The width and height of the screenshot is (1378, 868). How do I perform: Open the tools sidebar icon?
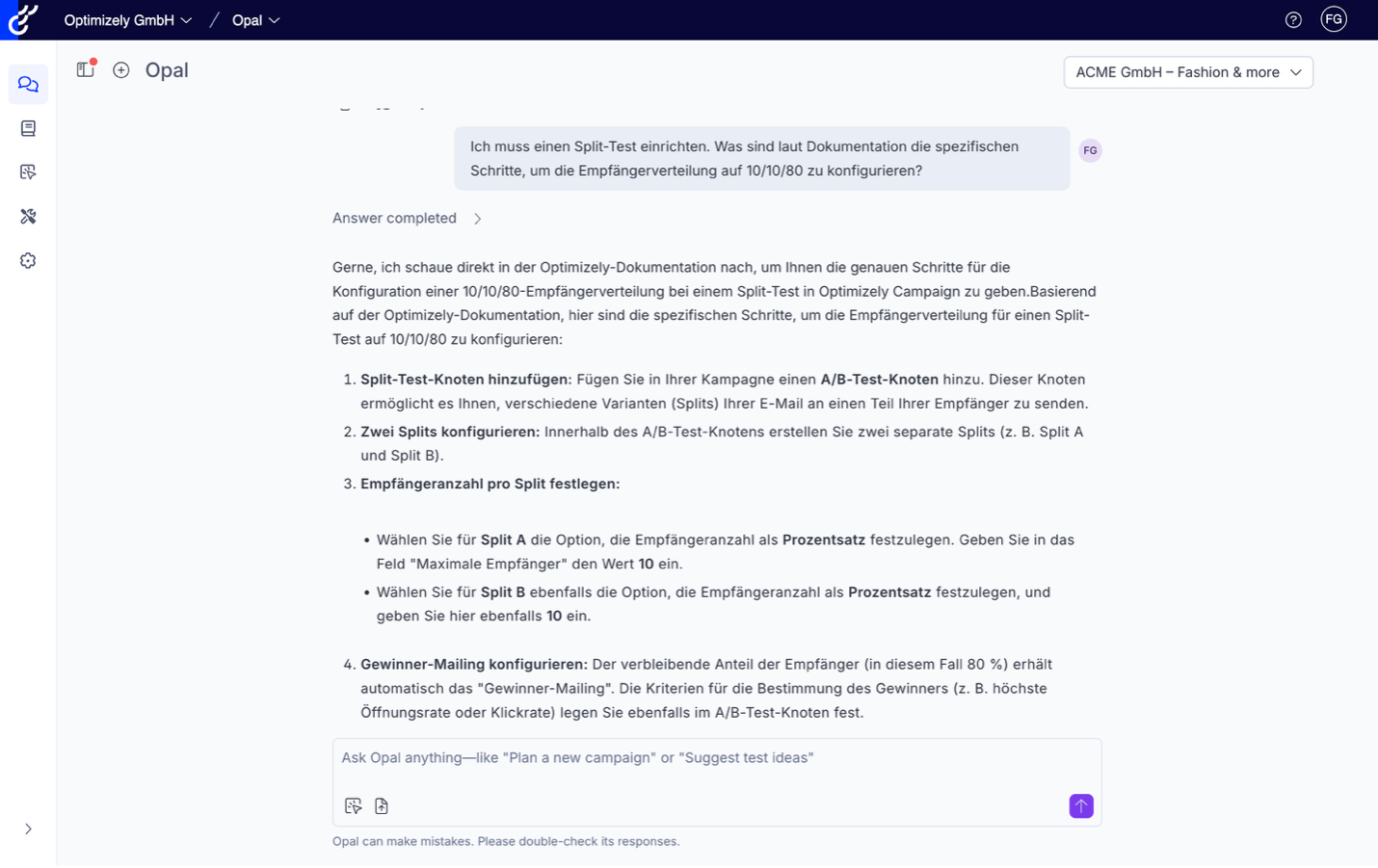click(28, 217)
